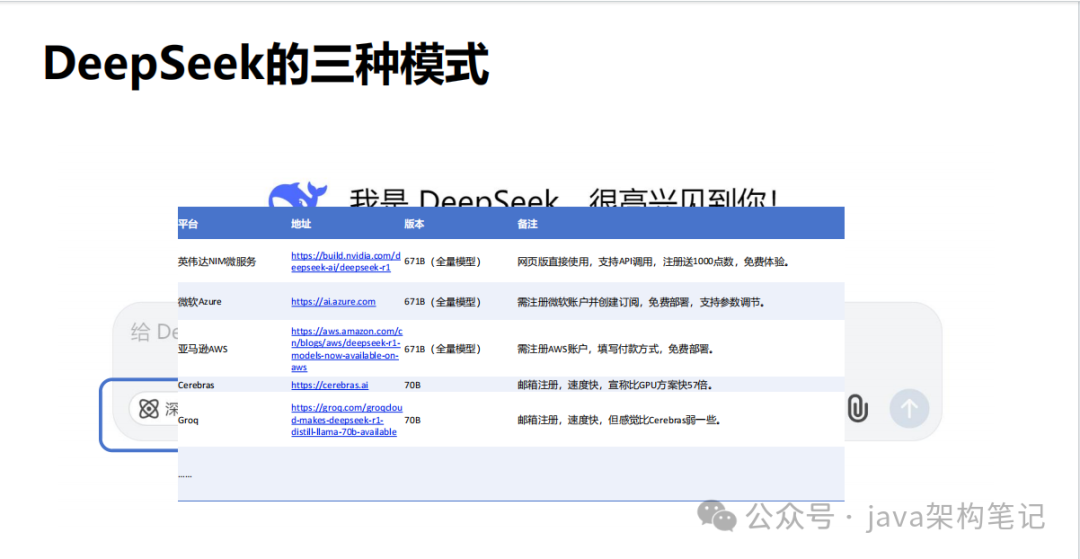Click the send arrow button
Viewport: 1080px width, 559px height.
[909, 408]
